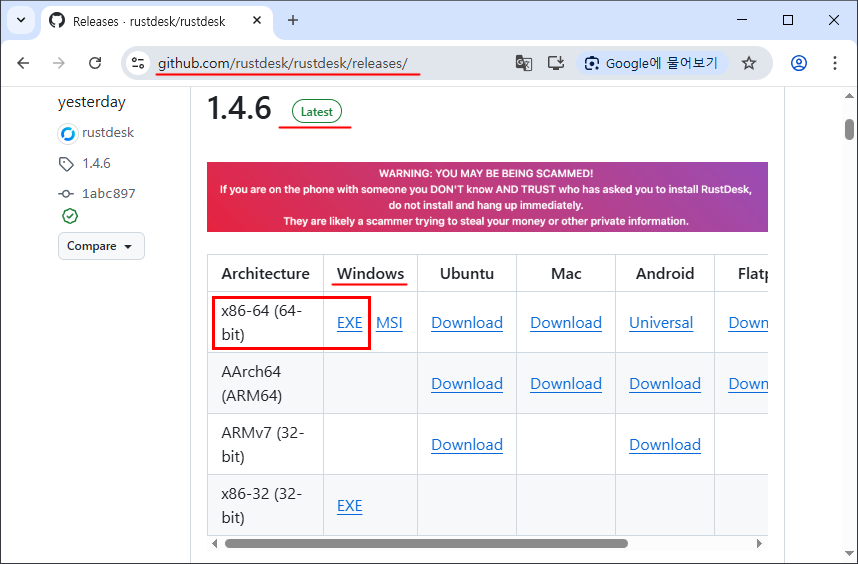The width and height of the screenshot is (858, 564).
Task: Click the table's scroll-left arrow
Action: tap(214, 544)
